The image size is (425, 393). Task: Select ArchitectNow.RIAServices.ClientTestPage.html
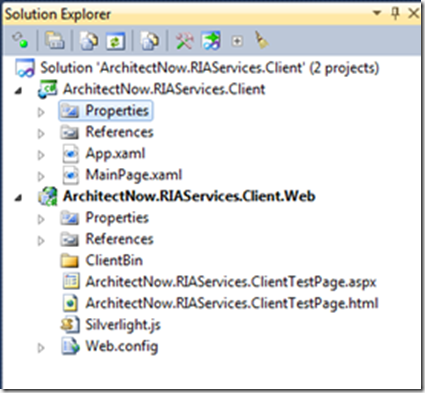(x=232, y=303)
